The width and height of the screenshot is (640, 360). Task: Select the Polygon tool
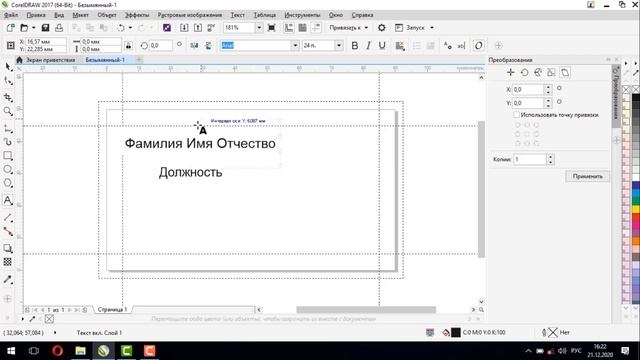click(x=8, y=183)
